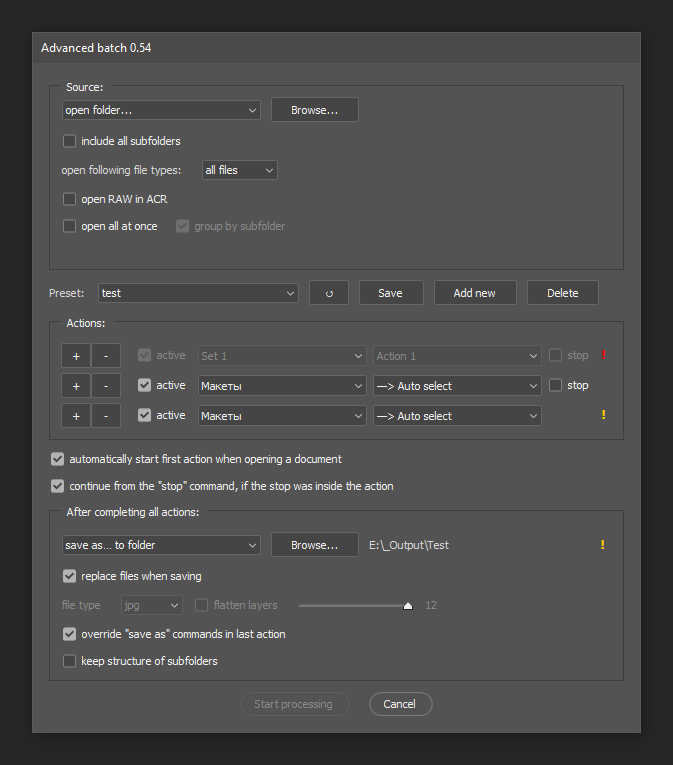Image resolution: width=673 pixels, height=765 pixels.
Task: Open the Preset 'test' dropdown
Action: click(x=198, y=293)
